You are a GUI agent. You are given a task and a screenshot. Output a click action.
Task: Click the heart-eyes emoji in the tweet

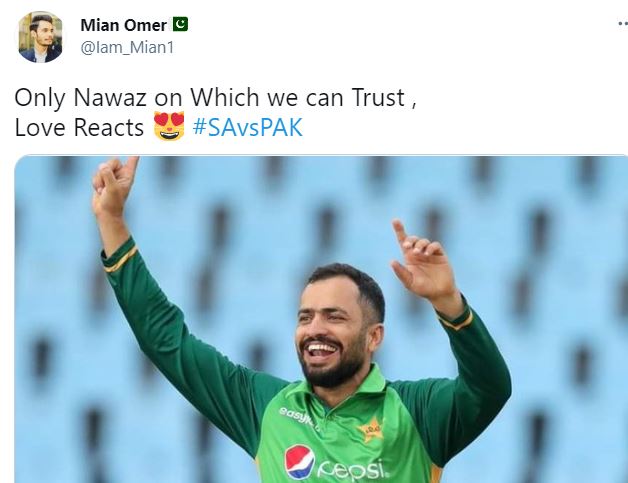169,126
